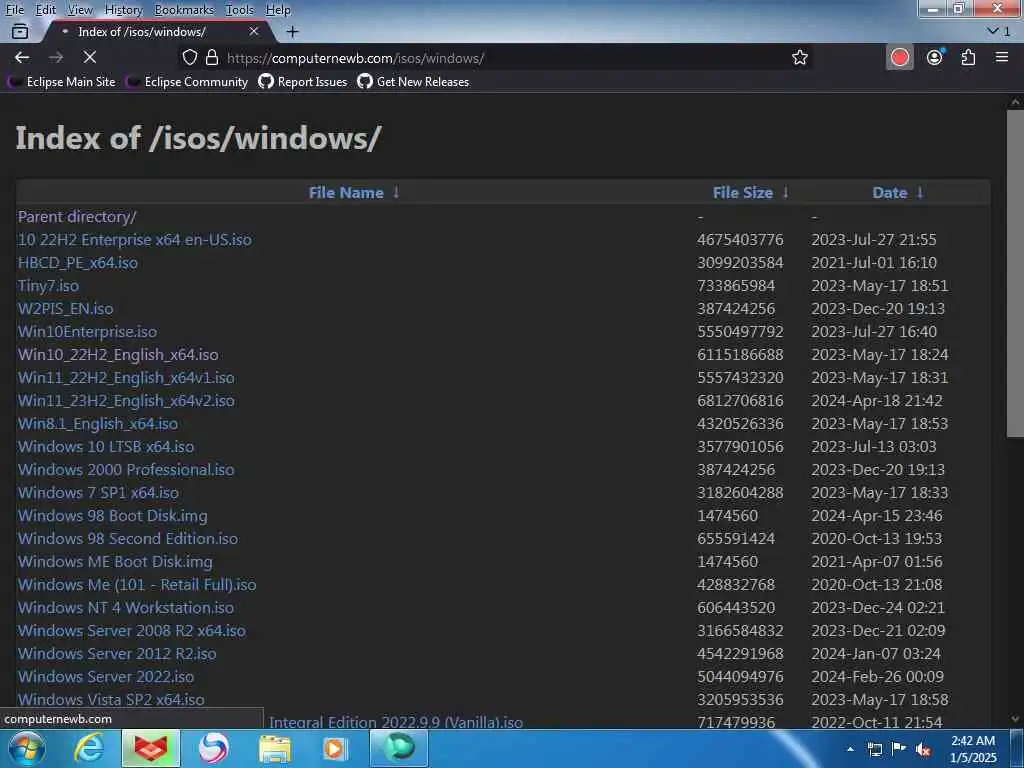
Task: Open the Edit menu
Action: [x=45, y=10]
